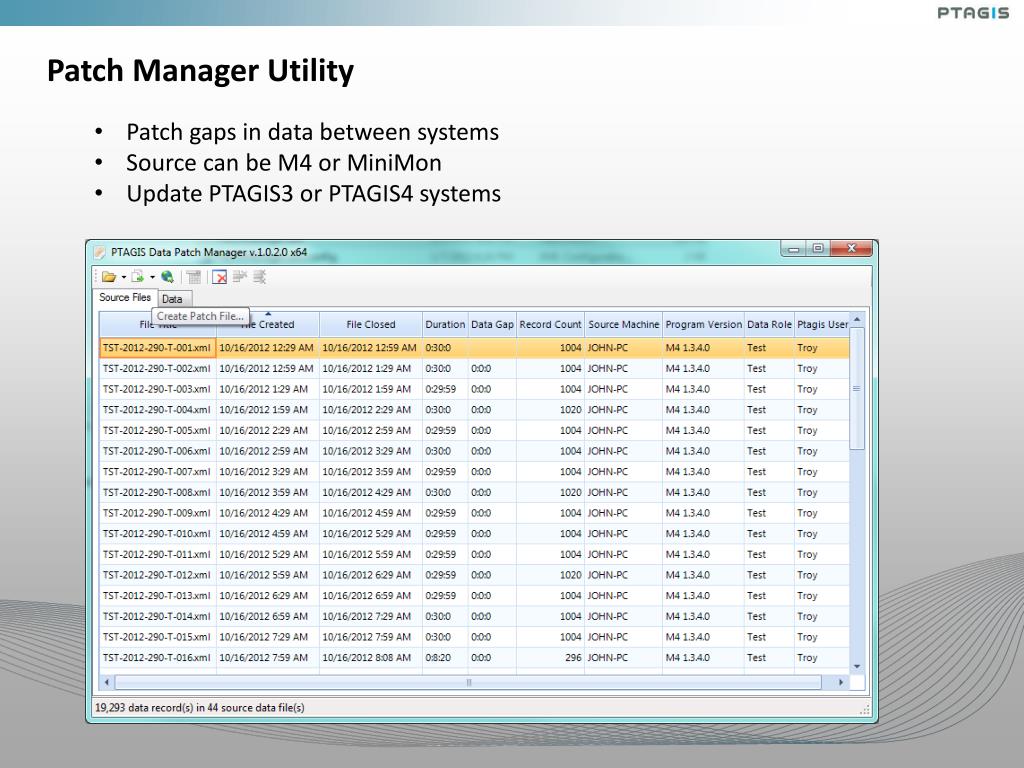Screen dimensions: 1024x768
Task: Select row TST-2012-290-T-005.xml
Action: (x=157, y=430)
